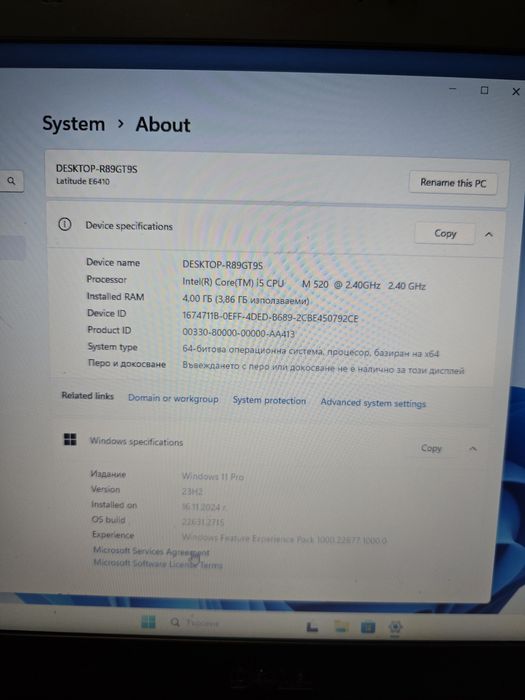Click the Installed RAM value 4,00 ГБ
This screenshot has width=525, height=700.
click(x=245, y=300)
